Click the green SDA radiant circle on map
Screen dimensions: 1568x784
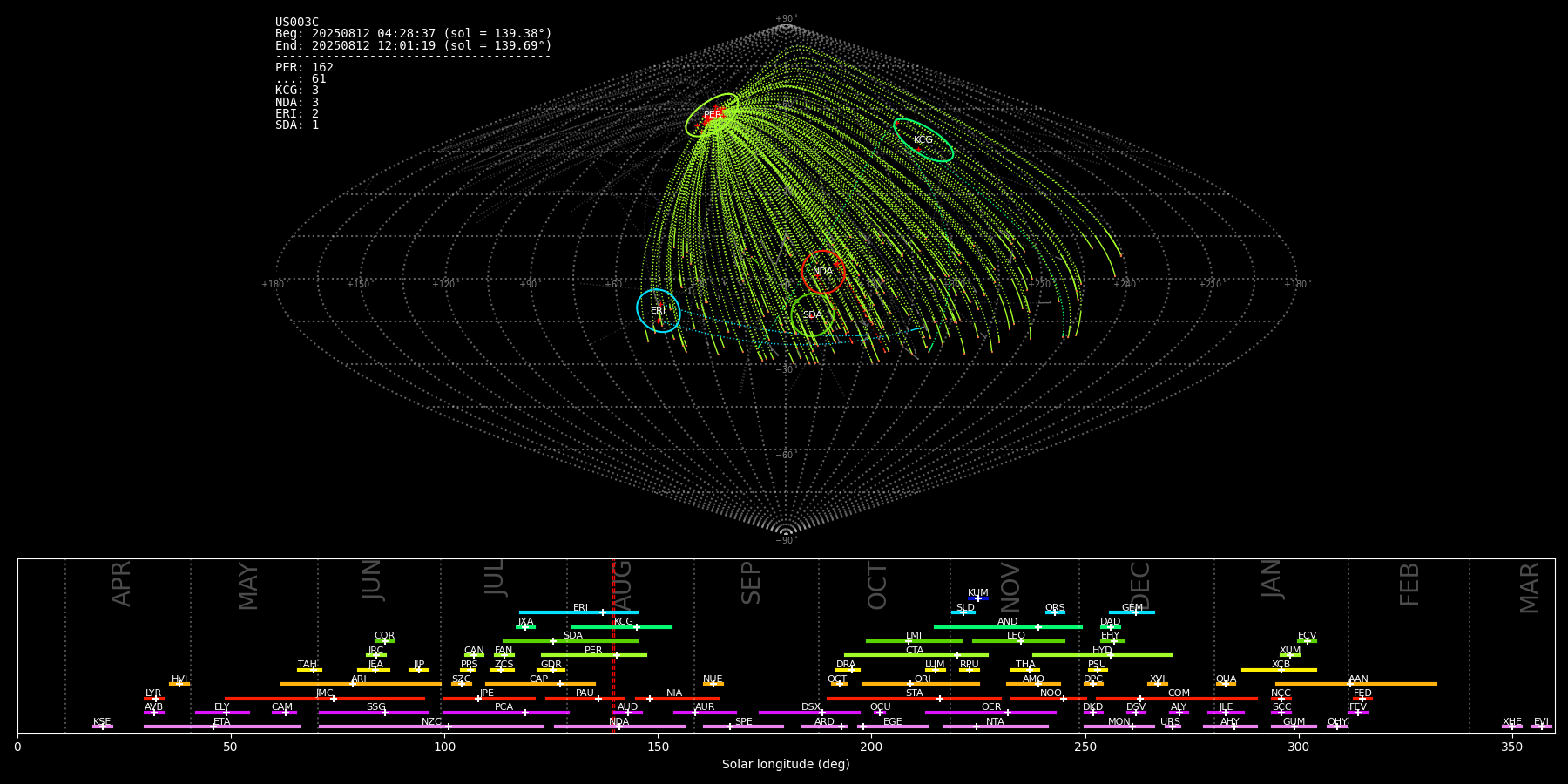point(812,315)
